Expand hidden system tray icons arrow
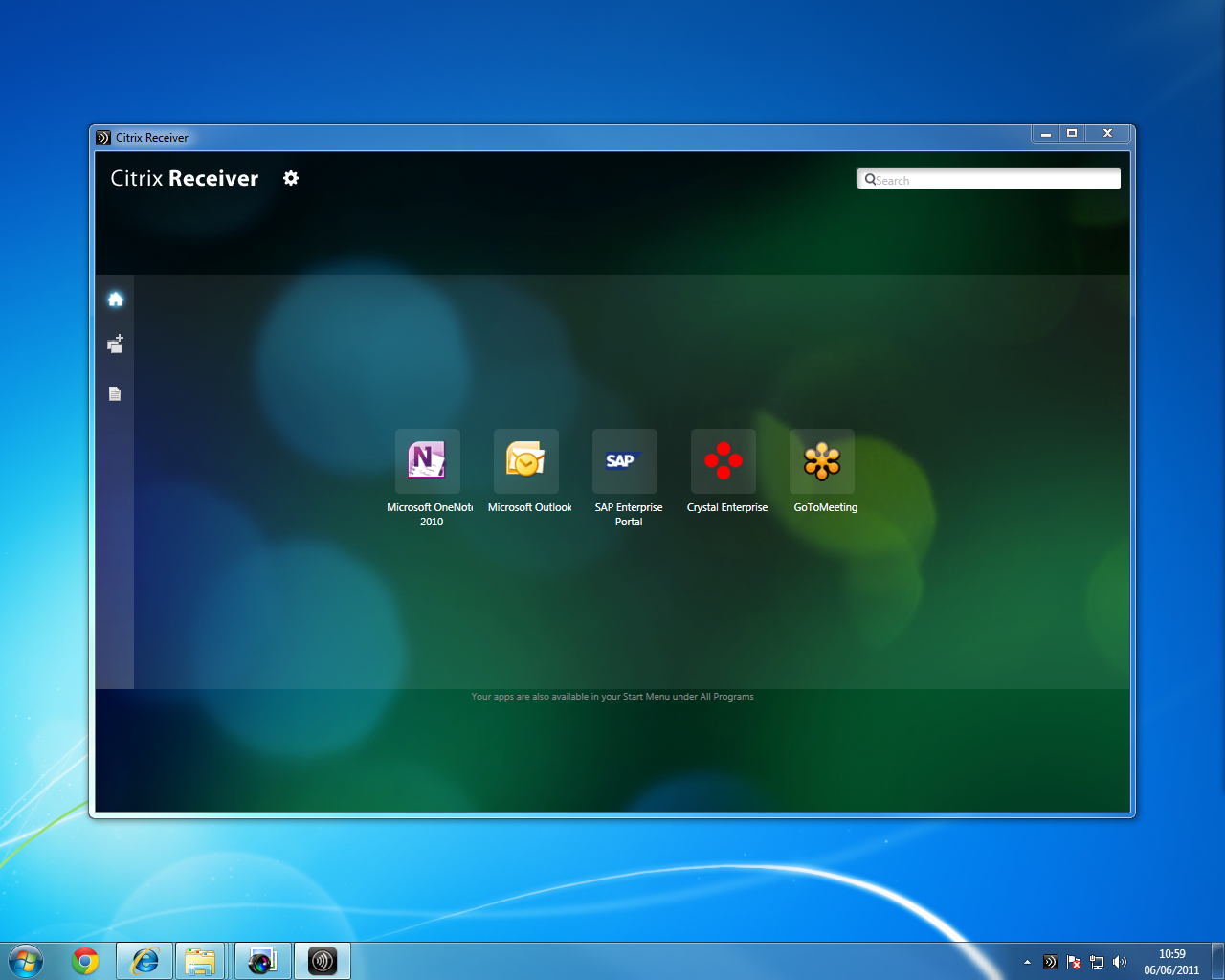1225x980 pixels. (x=1027, y=962)
